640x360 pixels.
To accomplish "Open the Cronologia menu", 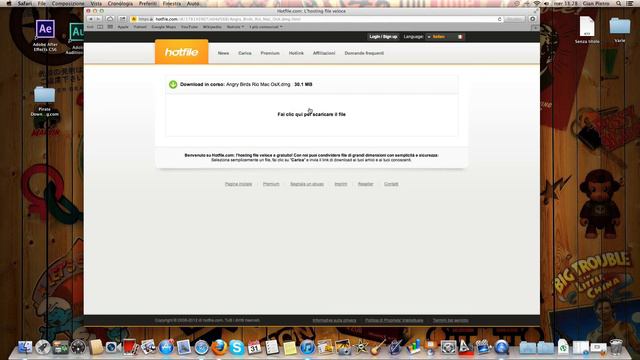I will tap(120, 3).
